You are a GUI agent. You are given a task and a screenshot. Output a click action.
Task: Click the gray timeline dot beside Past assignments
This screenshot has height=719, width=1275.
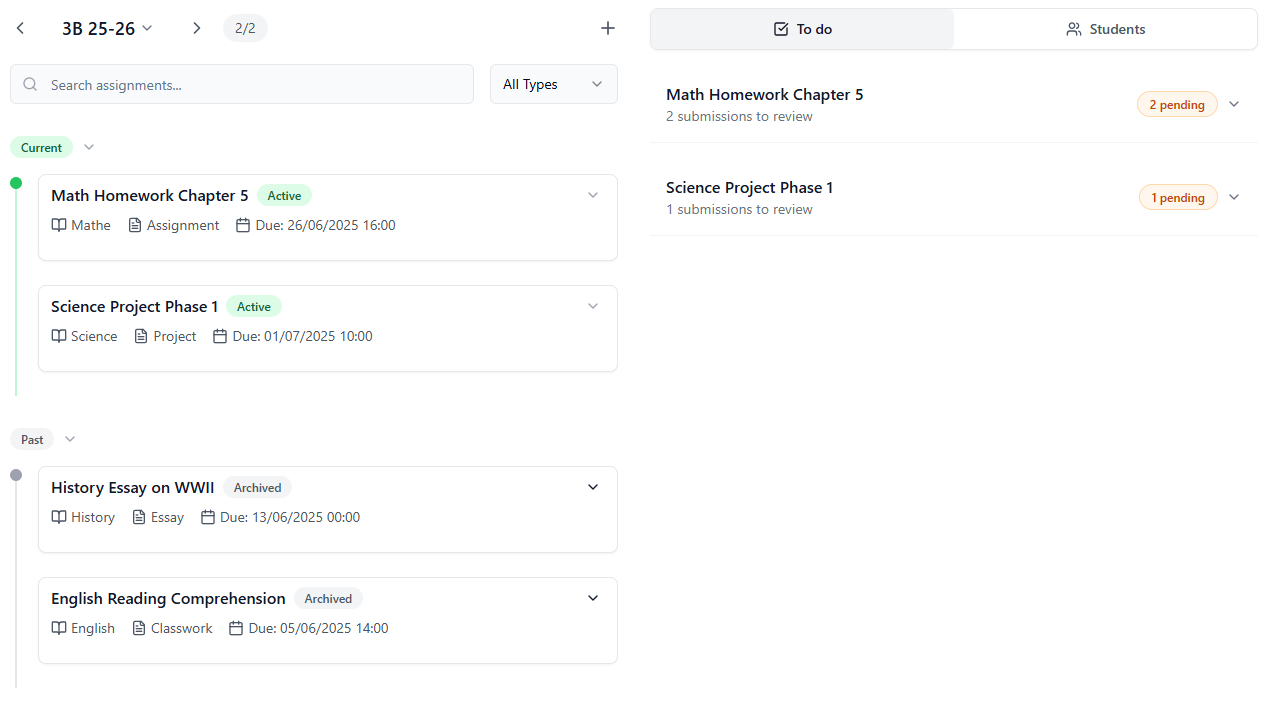pos(16,475)
